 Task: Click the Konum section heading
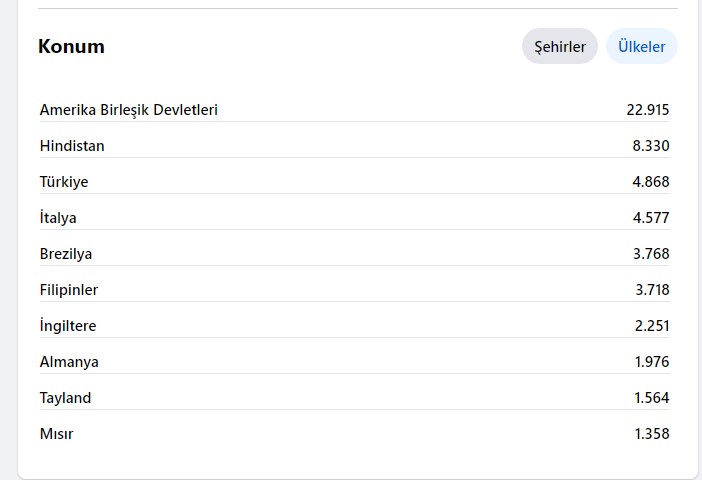[71, 47]
